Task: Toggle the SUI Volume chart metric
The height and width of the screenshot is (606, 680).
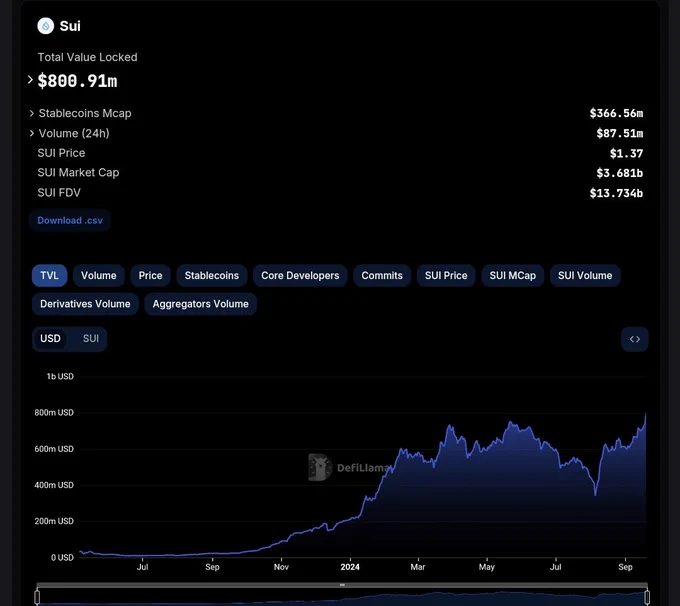Action: point(585,275)
